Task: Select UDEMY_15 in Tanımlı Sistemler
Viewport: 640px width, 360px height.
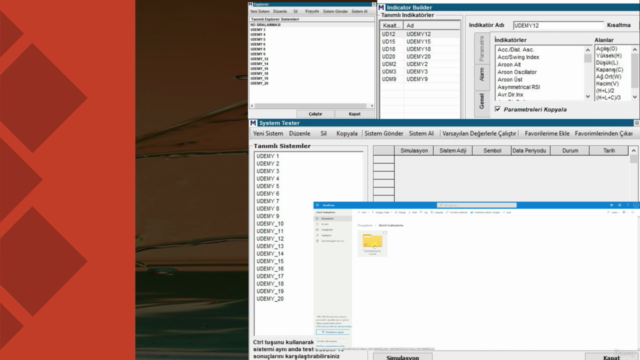Action: tap(270, 261)
